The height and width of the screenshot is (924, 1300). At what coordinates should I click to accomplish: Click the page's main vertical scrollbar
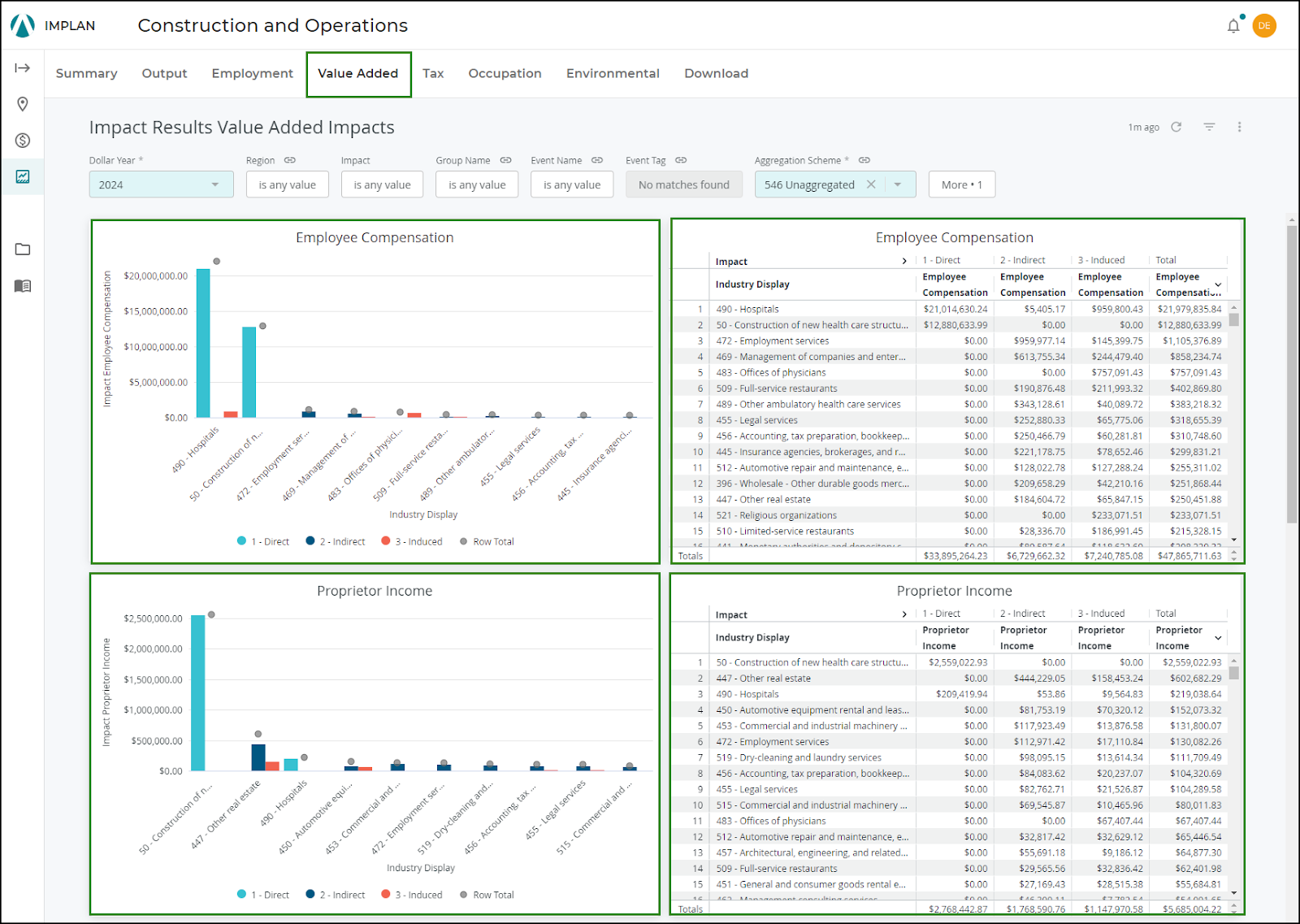click(x=1292, y=374)
